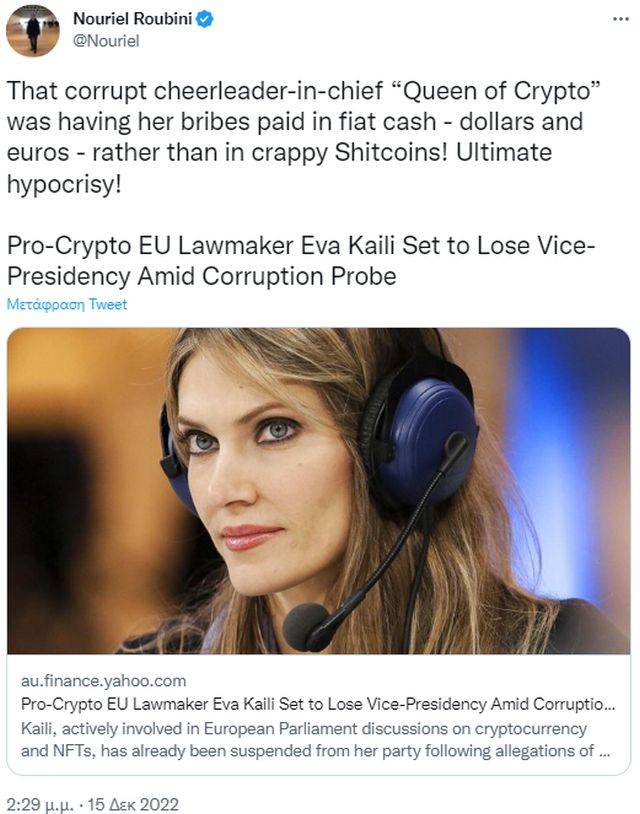Open the Pro-Crypto EU Lawmaker card headline

(x=318, y=704)
